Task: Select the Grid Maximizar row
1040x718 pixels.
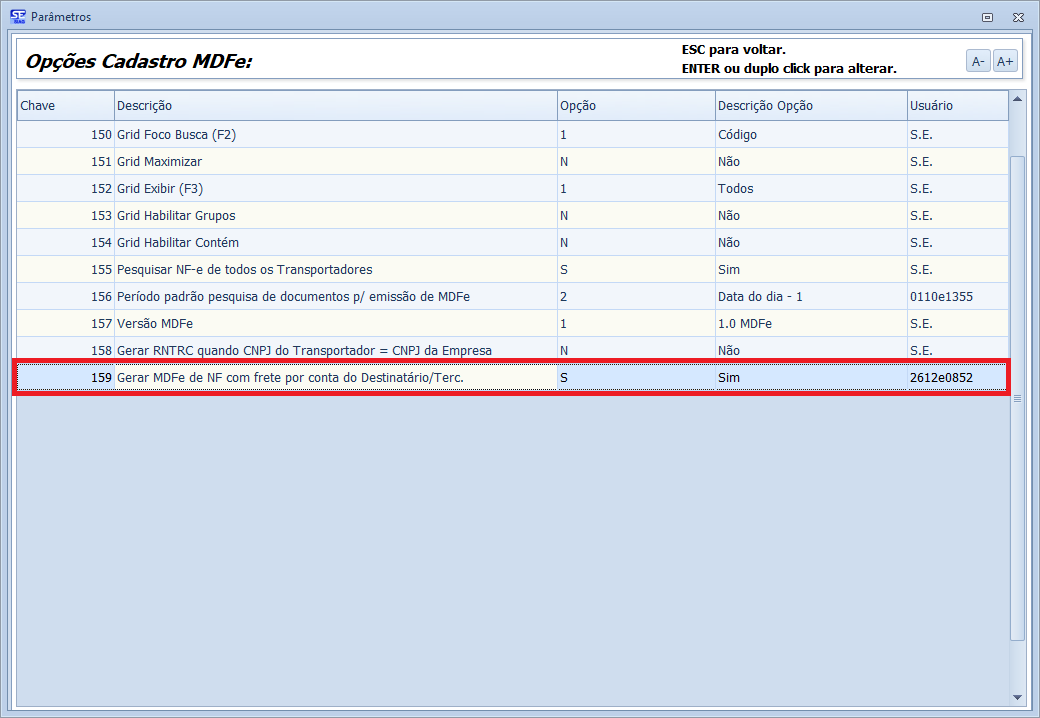Action: 335,161
